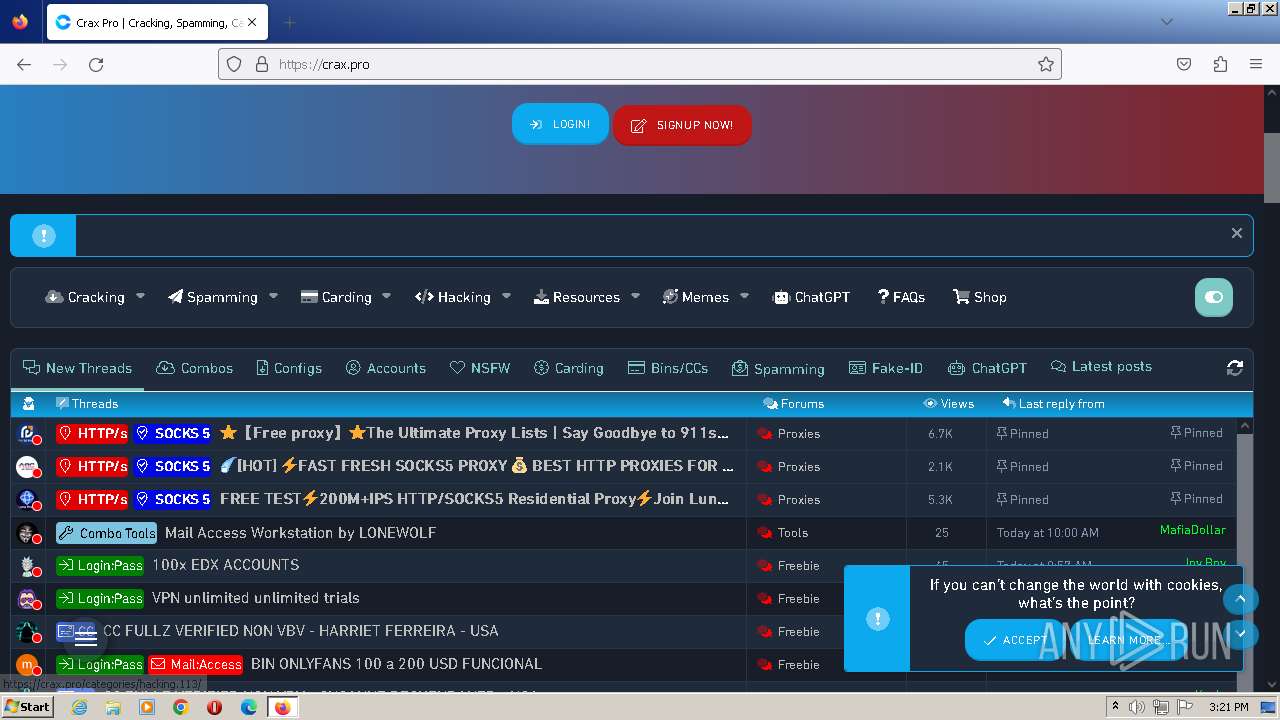Open the FAQs navigation link
Screen dimensions: 1280x720
coord(901,297)
